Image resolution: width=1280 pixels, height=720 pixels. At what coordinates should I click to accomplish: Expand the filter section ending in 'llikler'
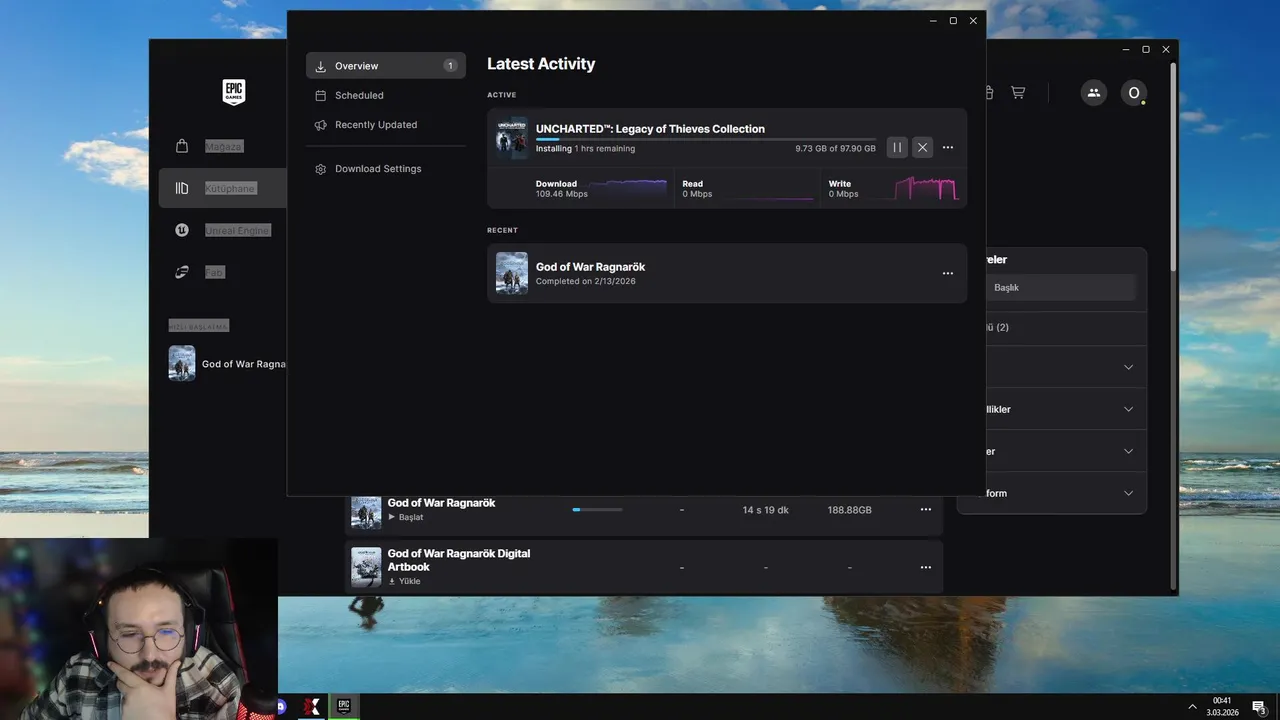pos(1066,409)
